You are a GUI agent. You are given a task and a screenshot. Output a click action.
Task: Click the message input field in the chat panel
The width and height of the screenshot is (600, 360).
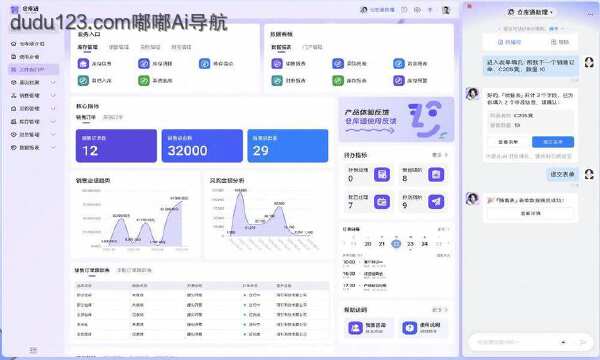(517, 342)
